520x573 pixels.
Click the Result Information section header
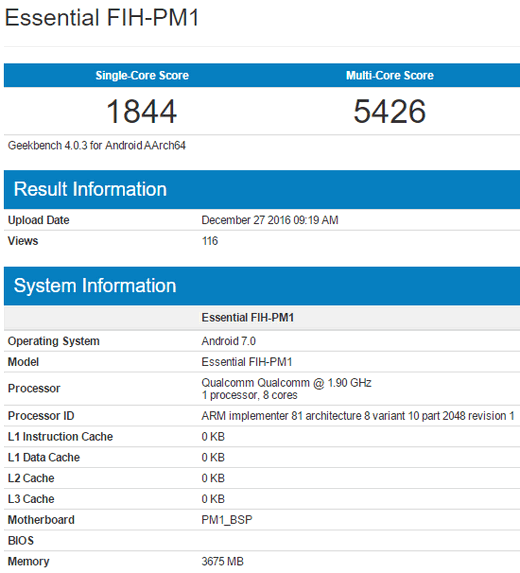coord(90,189)
